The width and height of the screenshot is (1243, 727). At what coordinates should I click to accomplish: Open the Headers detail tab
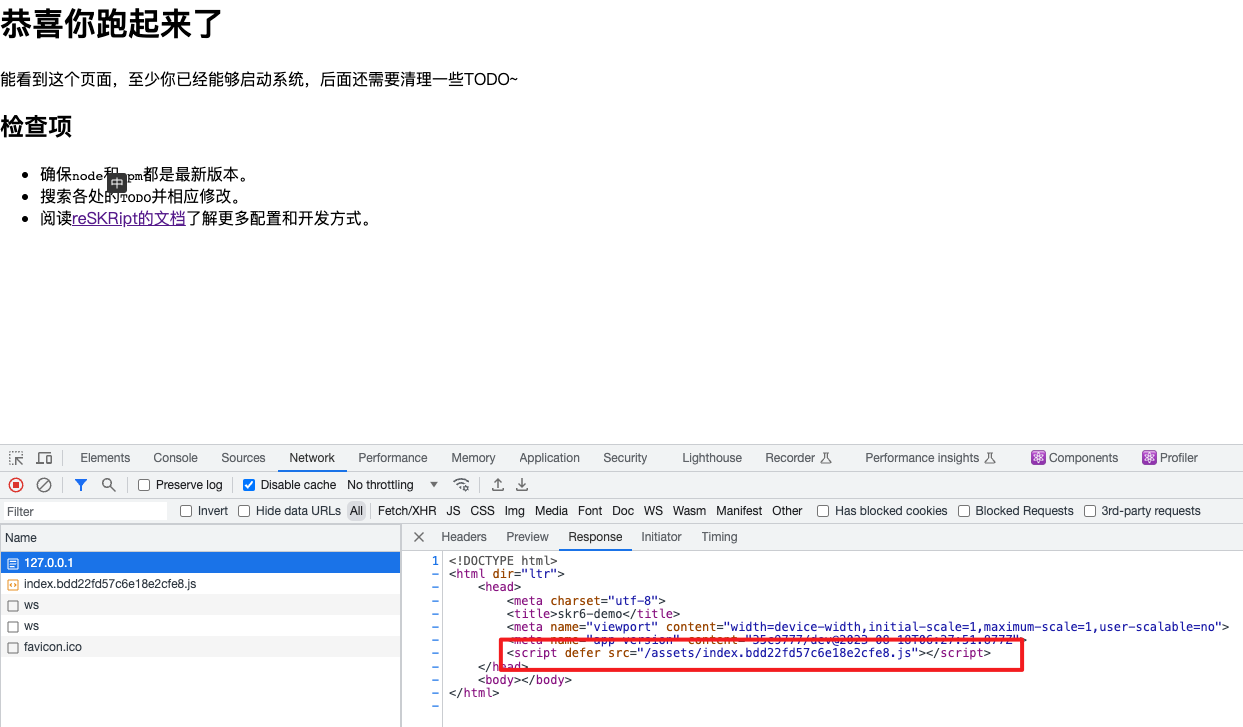464,537
